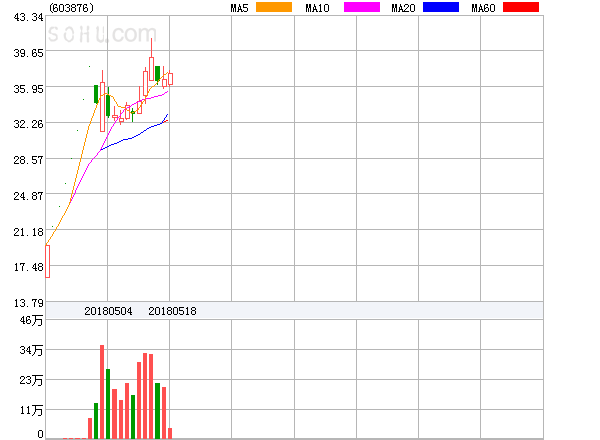Click the red MA60 legend swatch
This screenshot has height=440, width=600.
click(521, 7)
